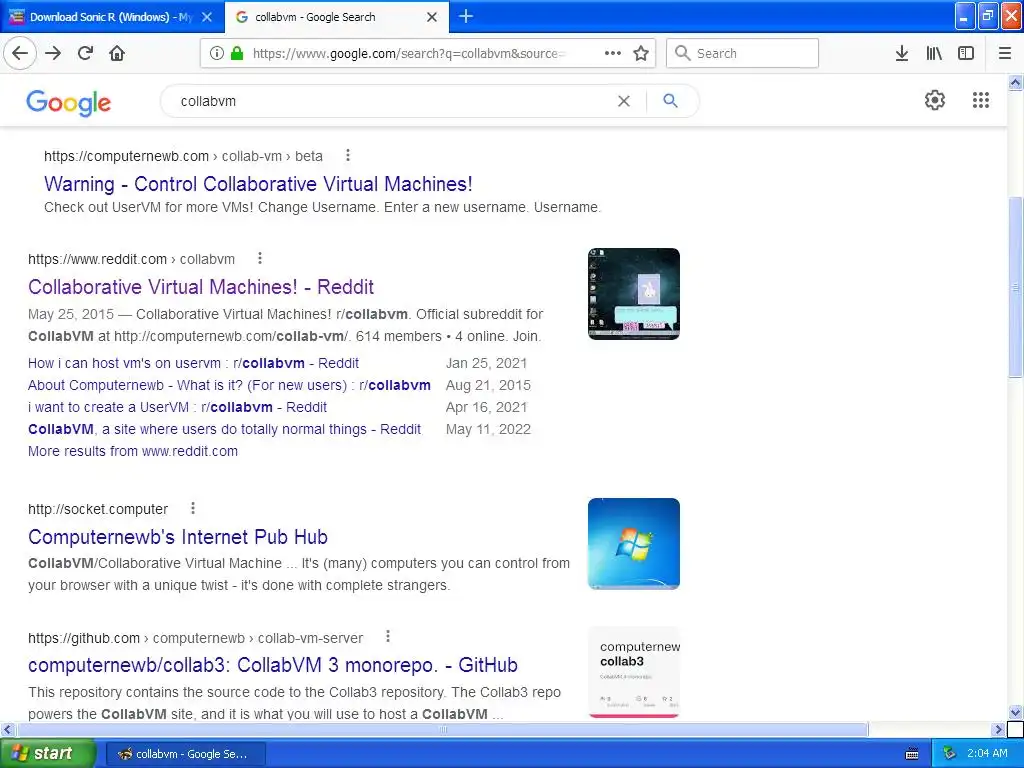
Task: Open the page actions three-dot menu
Action: coord(613,54)
